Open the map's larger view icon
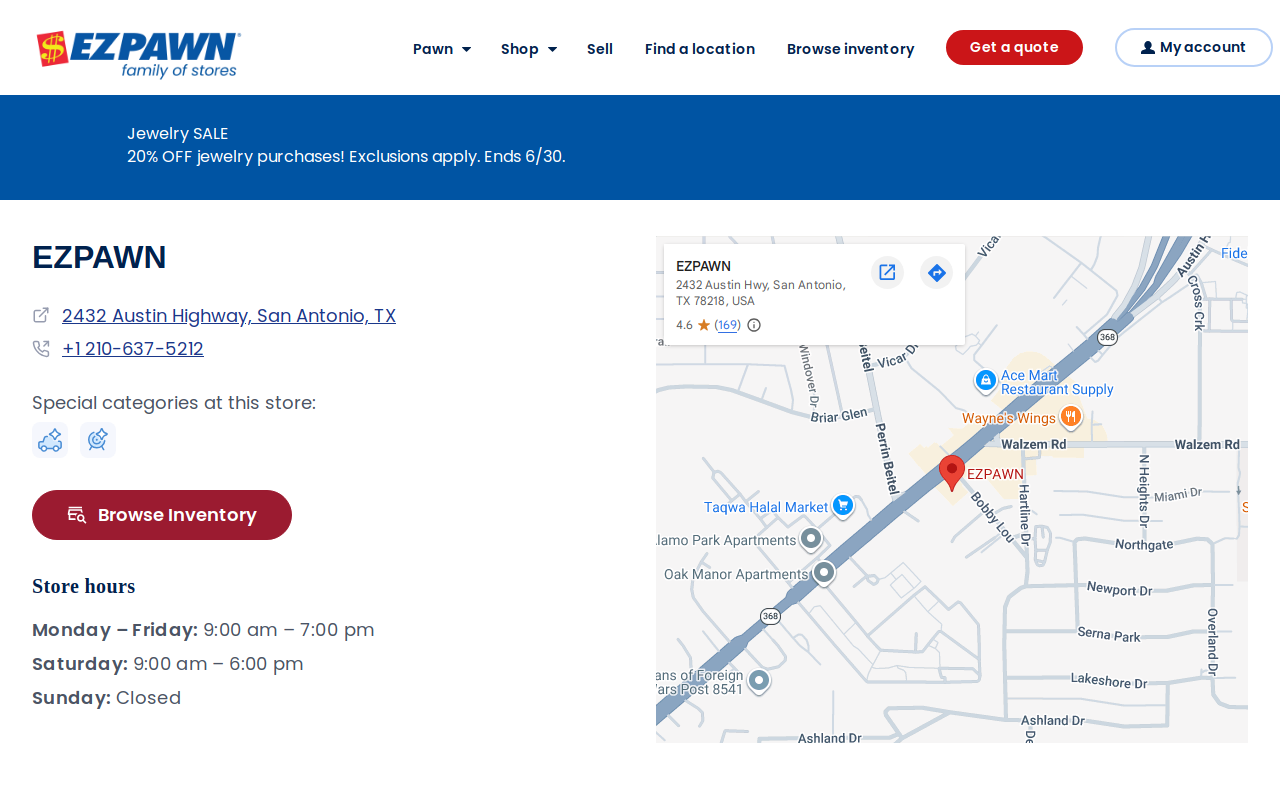The image size is (1280, 800). (887, 272)
